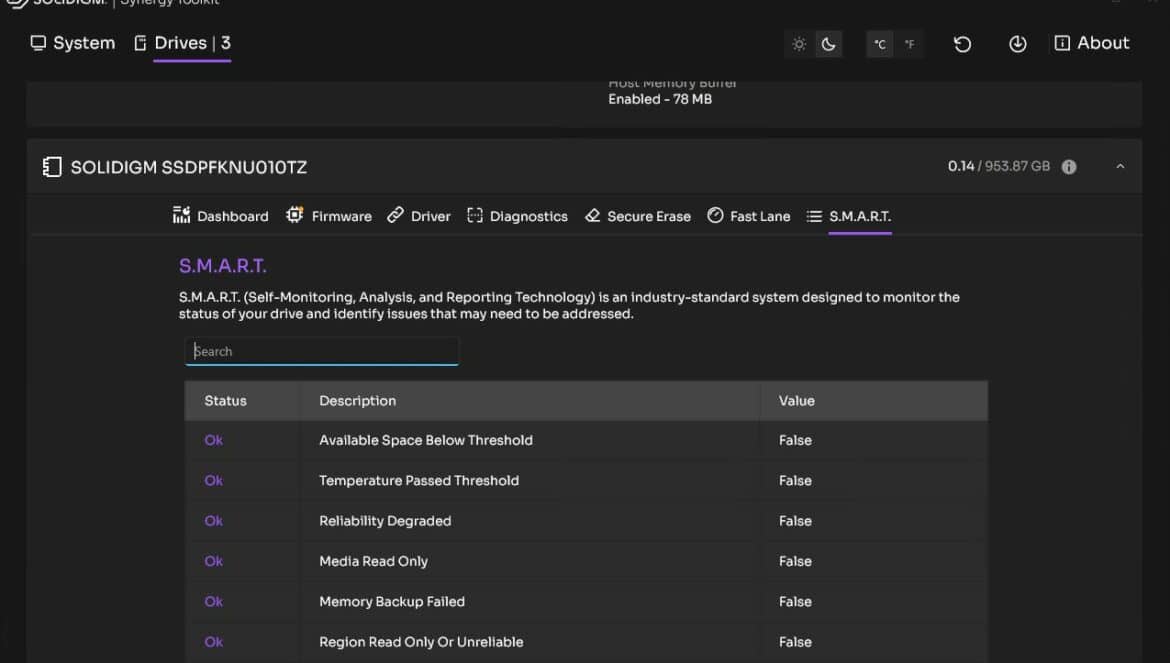Click the Diagnostics scan icon
Image resolution: width=1170 pixels, height=663 pixels.
475,216
